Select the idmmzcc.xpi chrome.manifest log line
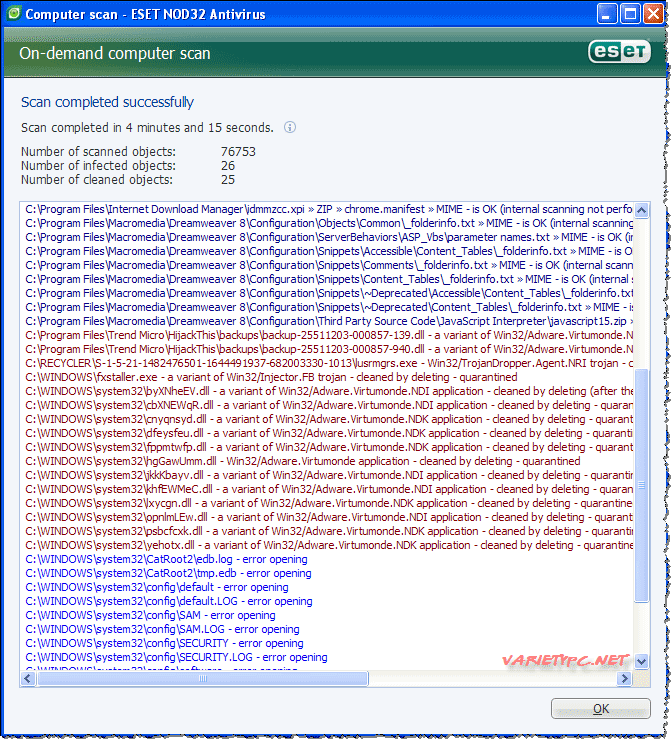The height and width of the screenshot is (739, 671). (328, 209)
